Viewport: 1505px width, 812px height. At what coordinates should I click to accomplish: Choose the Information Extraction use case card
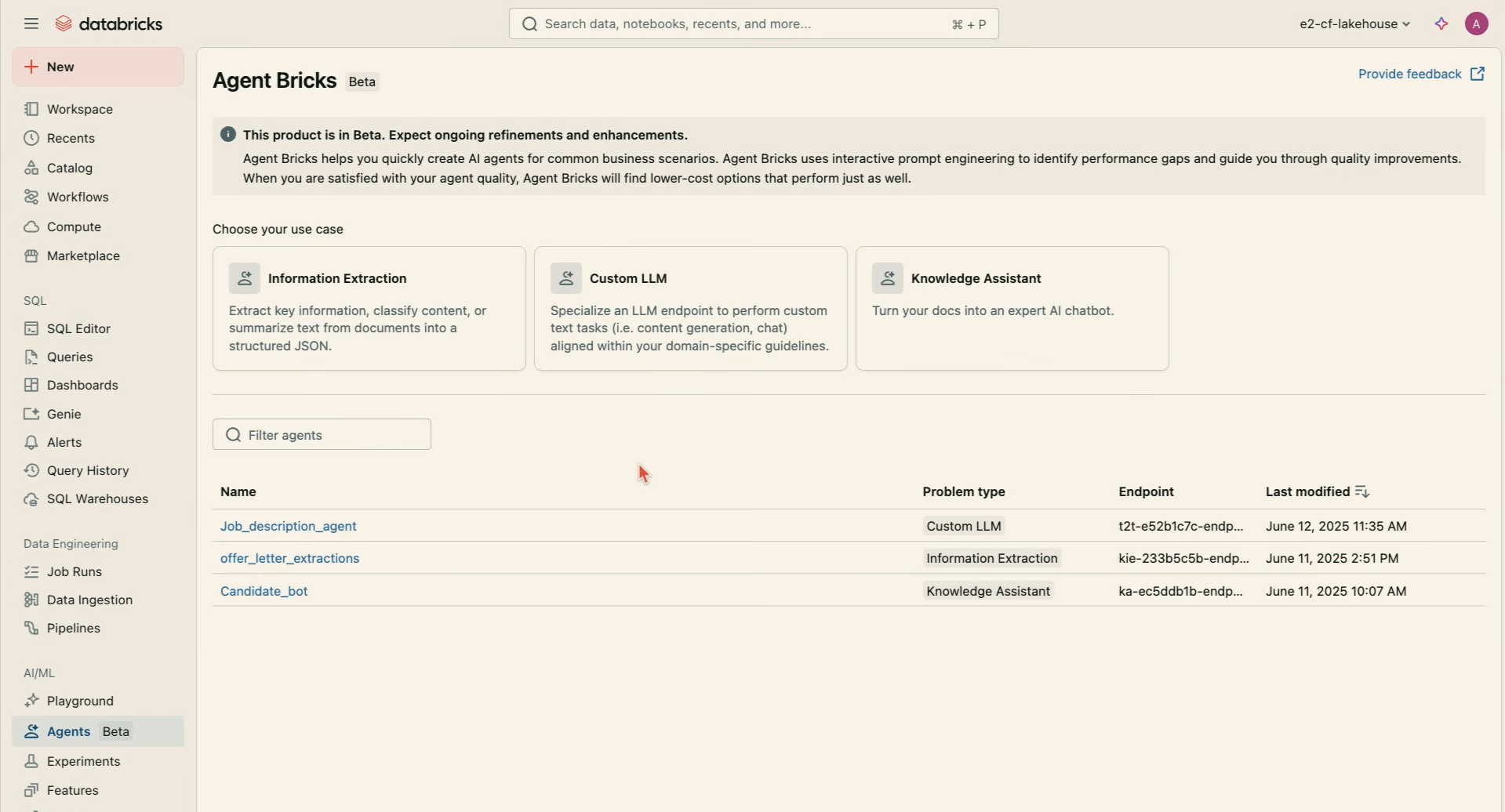369,309
